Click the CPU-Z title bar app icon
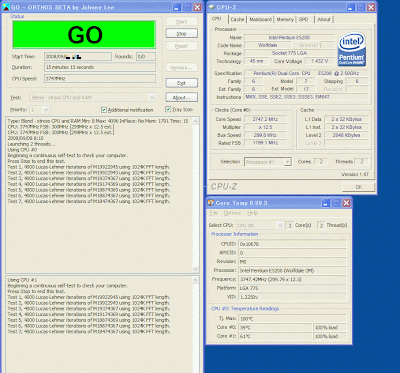 [x=211, y=7]
